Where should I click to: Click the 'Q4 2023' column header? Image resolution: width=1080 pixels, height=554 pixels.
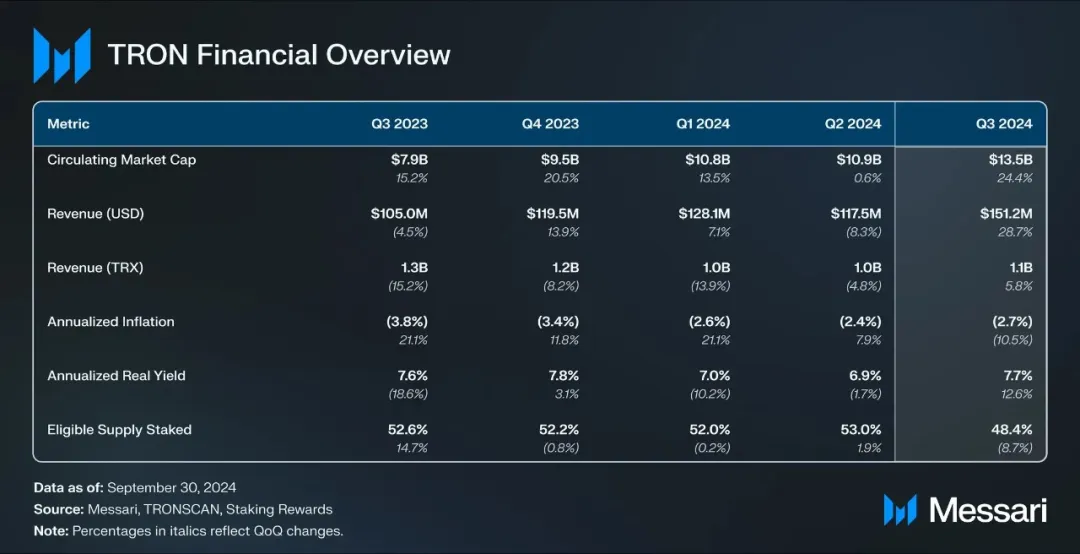550,124
